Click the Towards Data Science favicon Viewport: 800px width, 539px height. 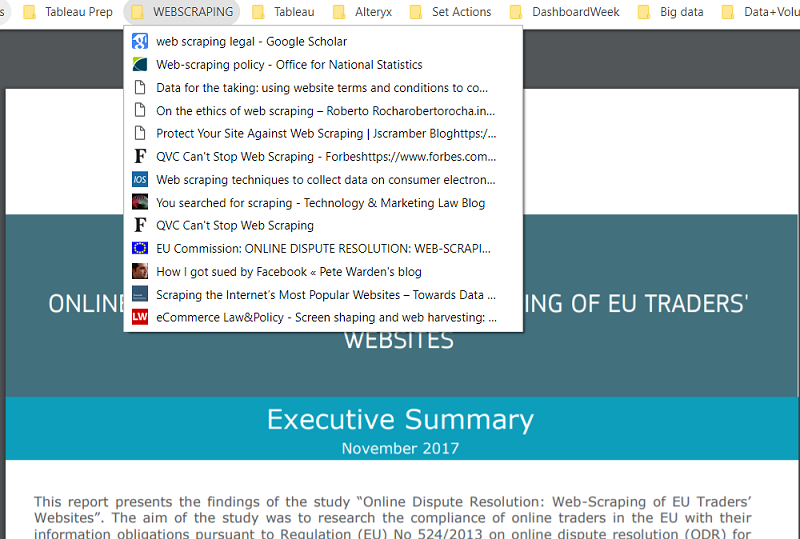[x=140, y=294]
